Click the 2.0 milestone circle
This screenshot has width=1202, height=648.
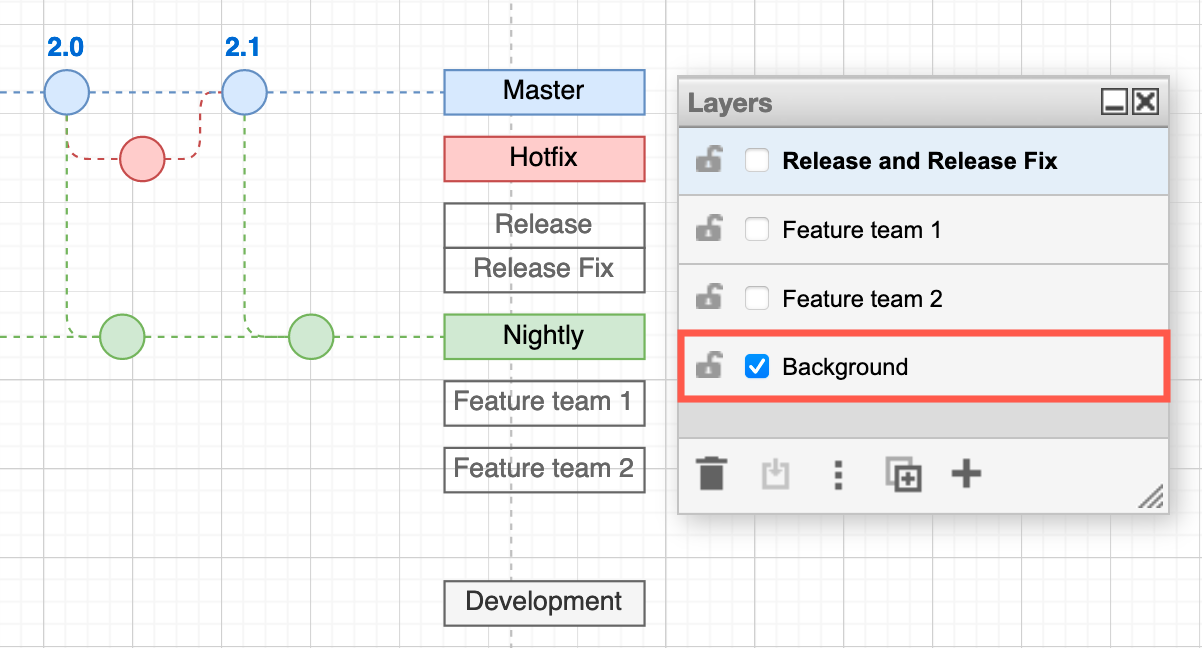66,92
